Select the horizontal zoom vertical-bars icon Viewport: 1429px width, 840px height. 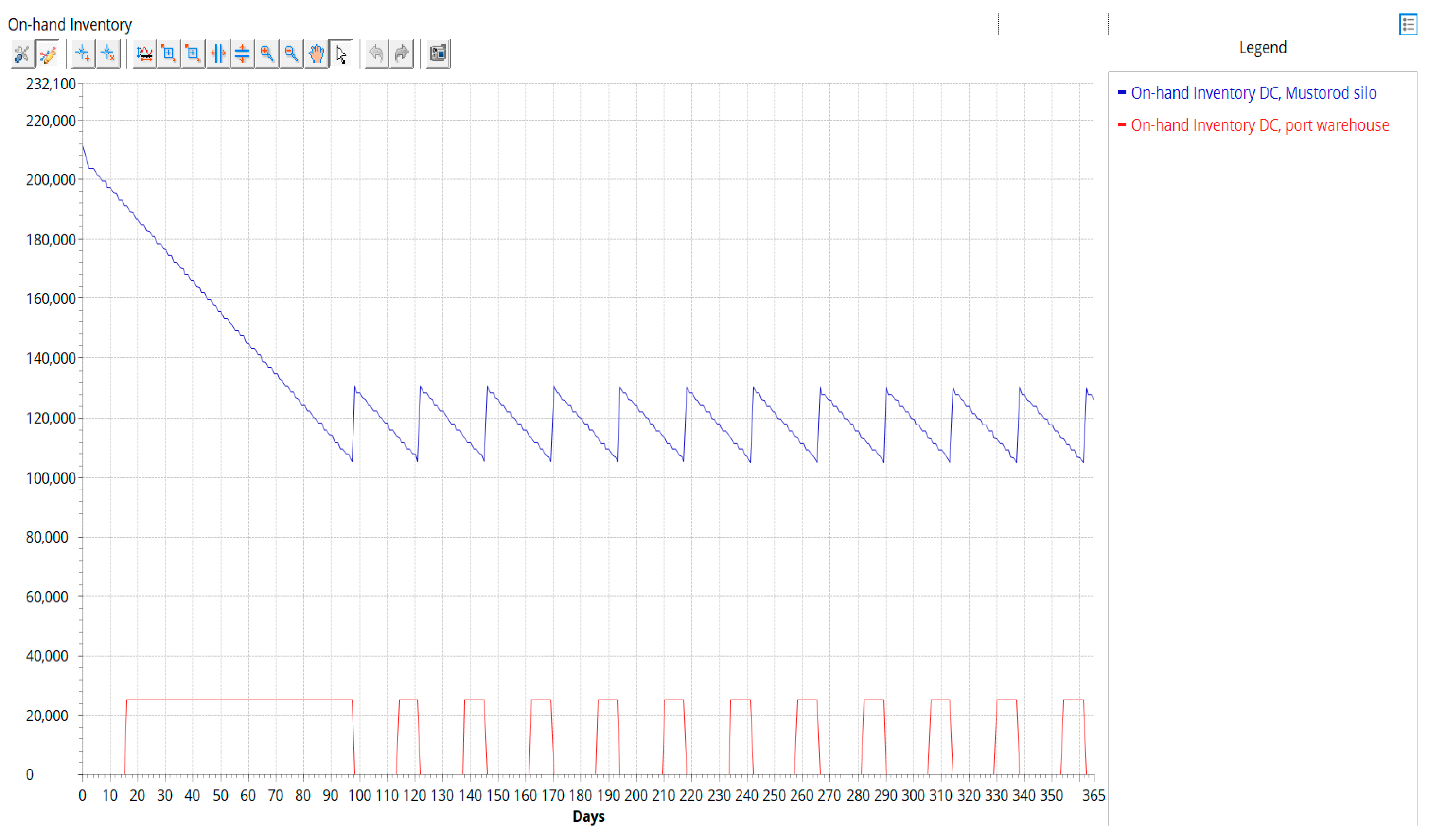(x=218, y=54)
